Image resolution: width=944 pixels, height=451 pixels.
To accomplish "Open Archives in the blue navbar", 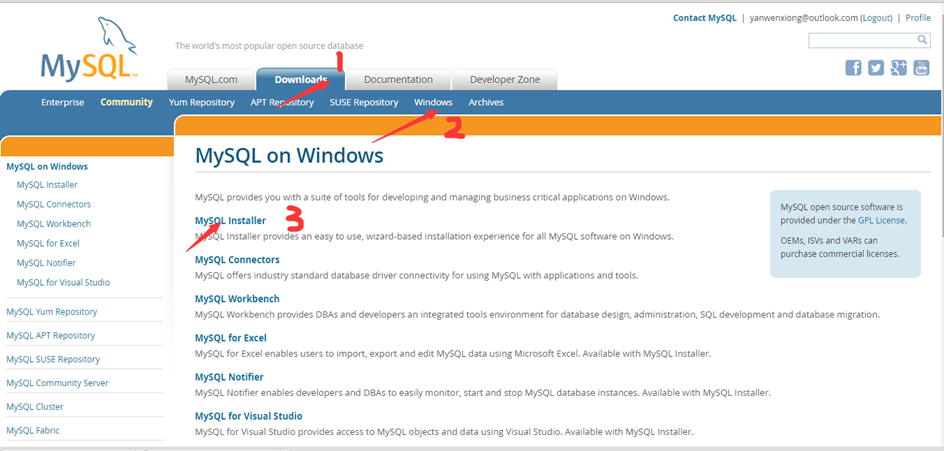I will point(486,102).
